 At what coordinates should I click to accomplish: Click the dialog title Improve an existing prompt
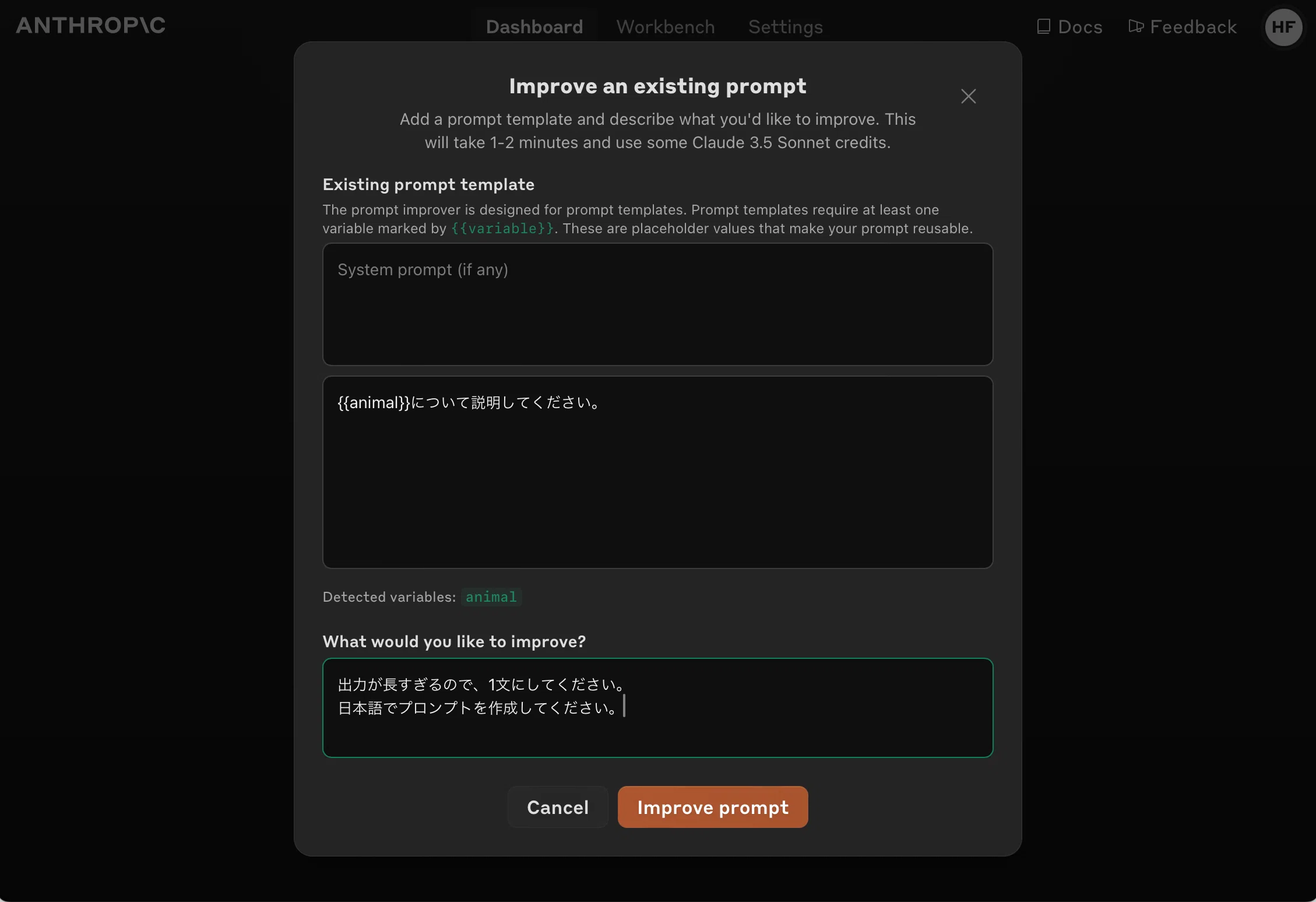click(657, 86)
